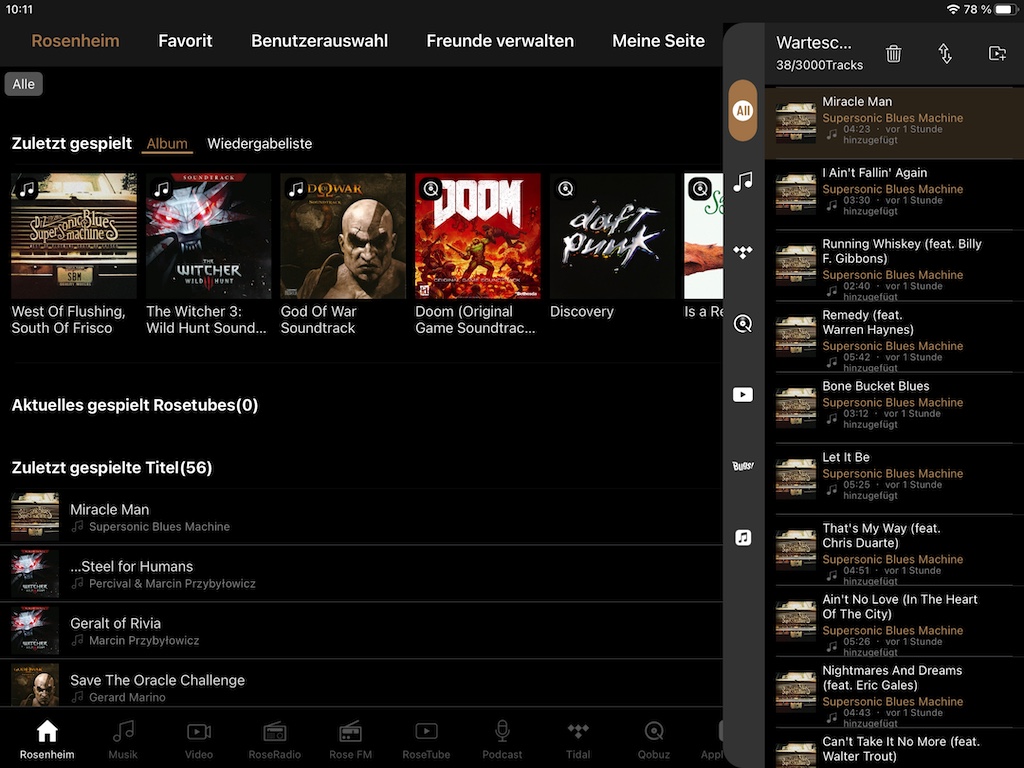Screen dimensions: 1024x768
Task: Open RoseRadio in the bottom bar
Action: [x=274, y=740]
